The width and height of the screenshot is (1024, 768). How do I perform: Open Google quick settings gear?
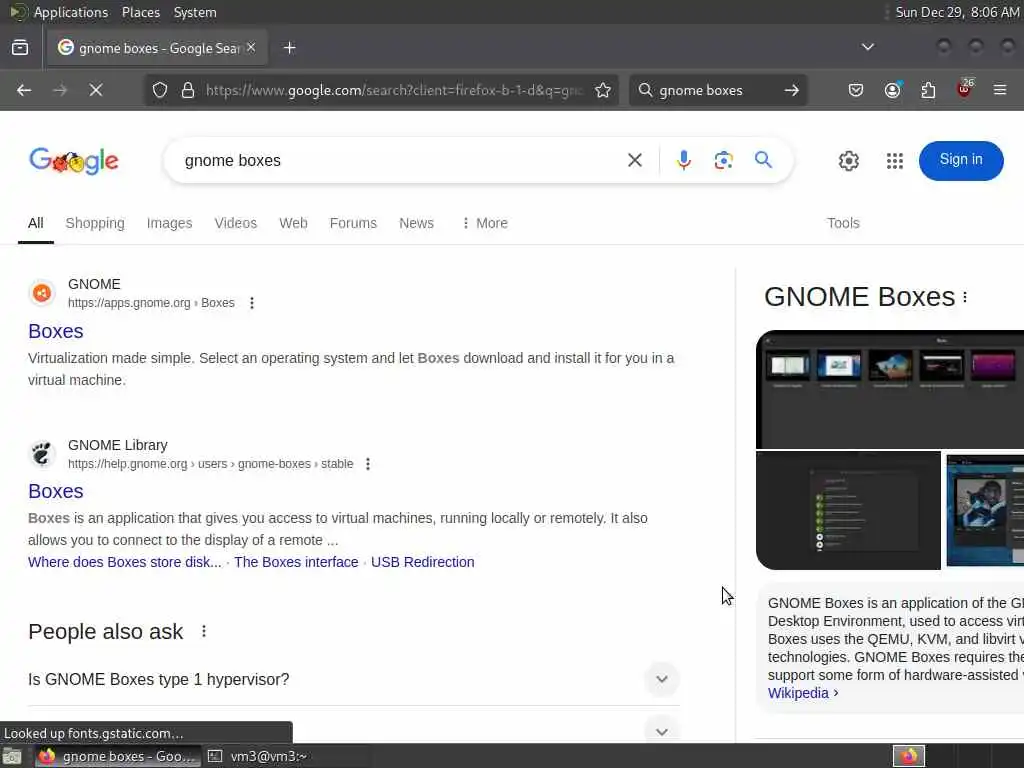(x=848, y=161)
